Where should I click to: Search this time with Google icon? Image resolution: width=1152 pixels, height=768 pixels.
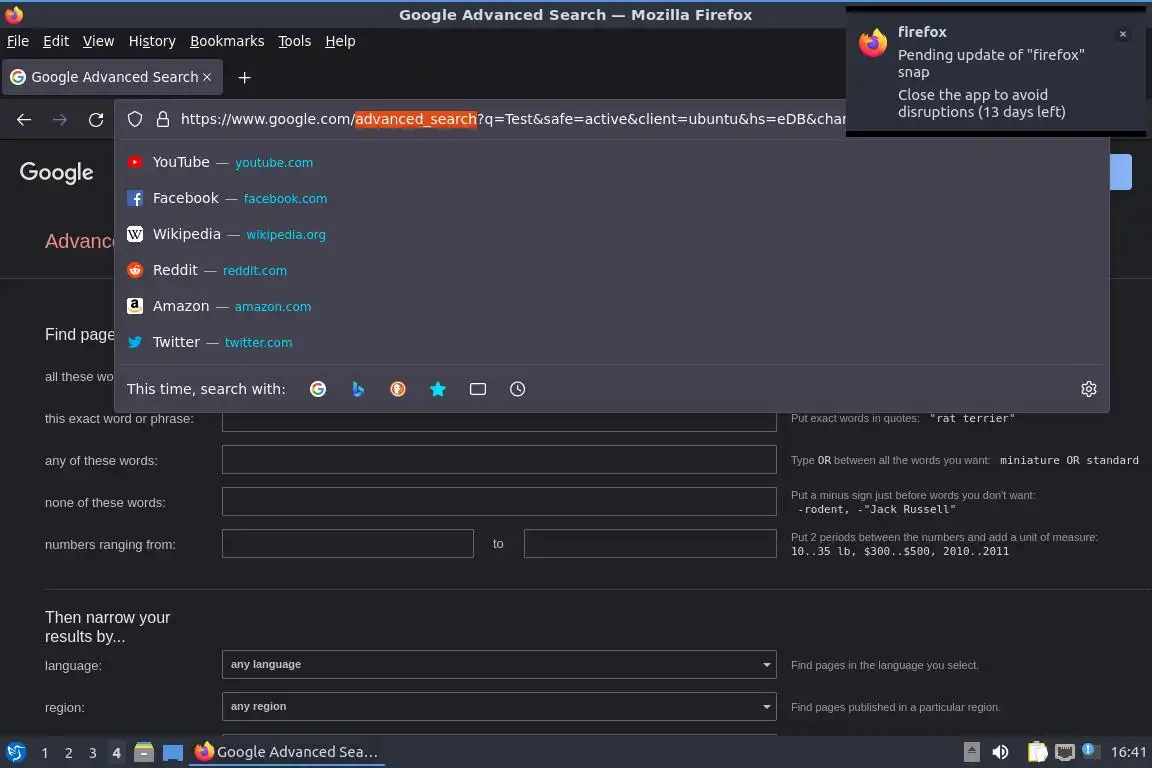318,389
